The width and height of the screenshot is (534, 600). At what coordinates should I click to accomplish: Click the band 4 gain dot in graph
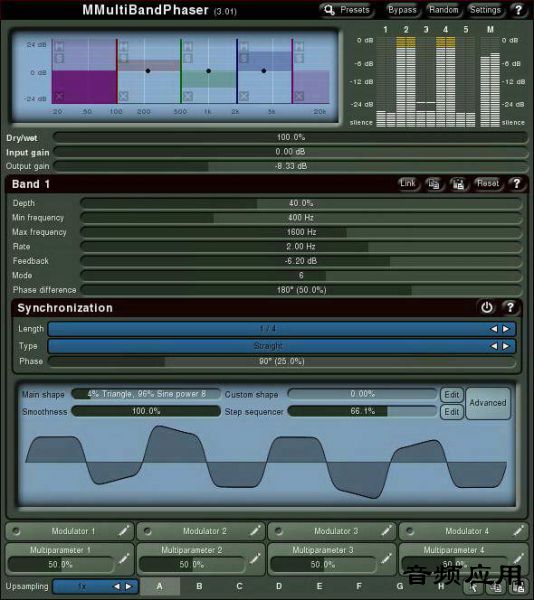coord(264,71)
